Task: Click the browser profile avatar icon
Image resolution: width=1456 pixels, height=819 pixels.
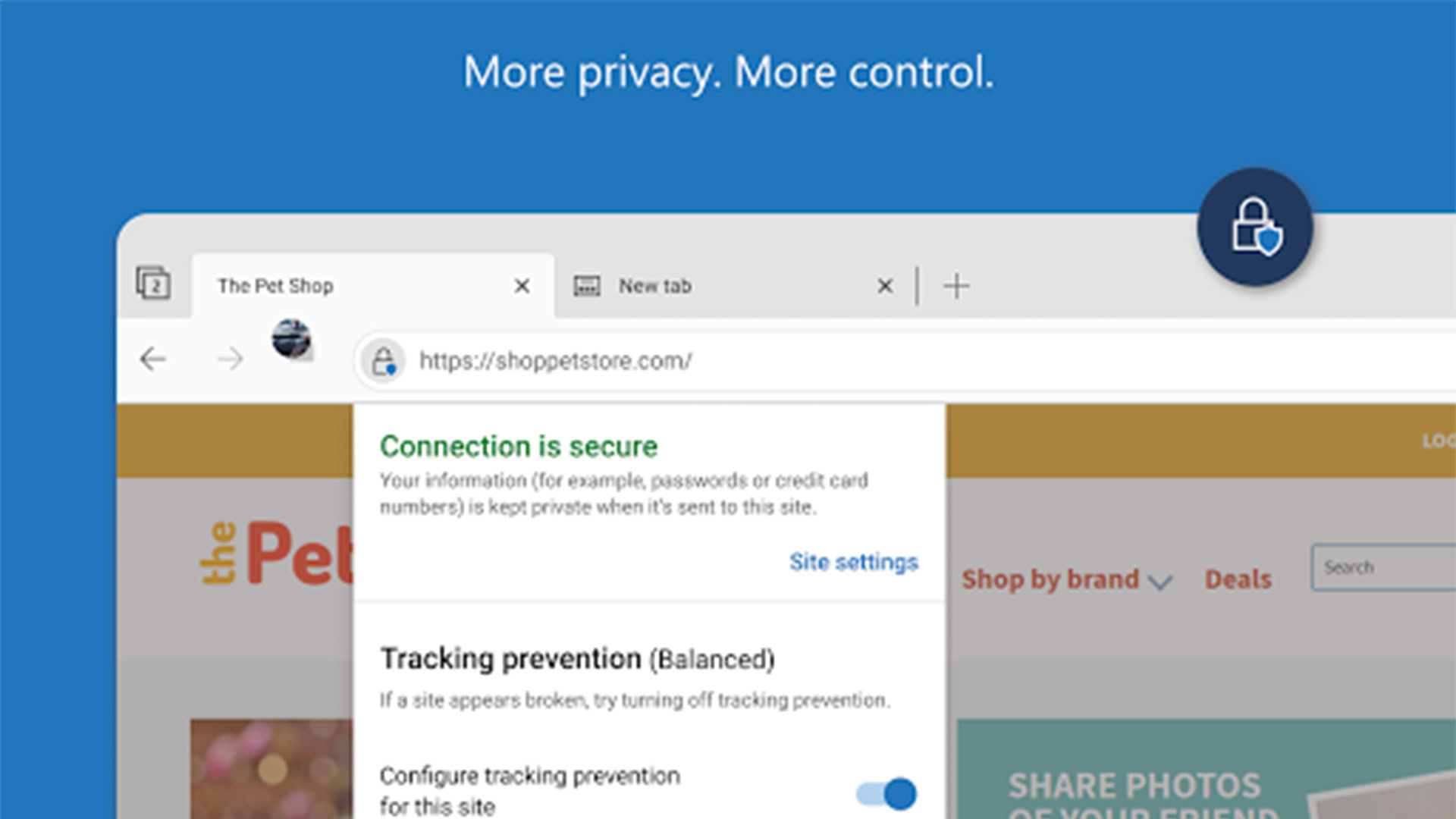Action: (x=291, y=336)
